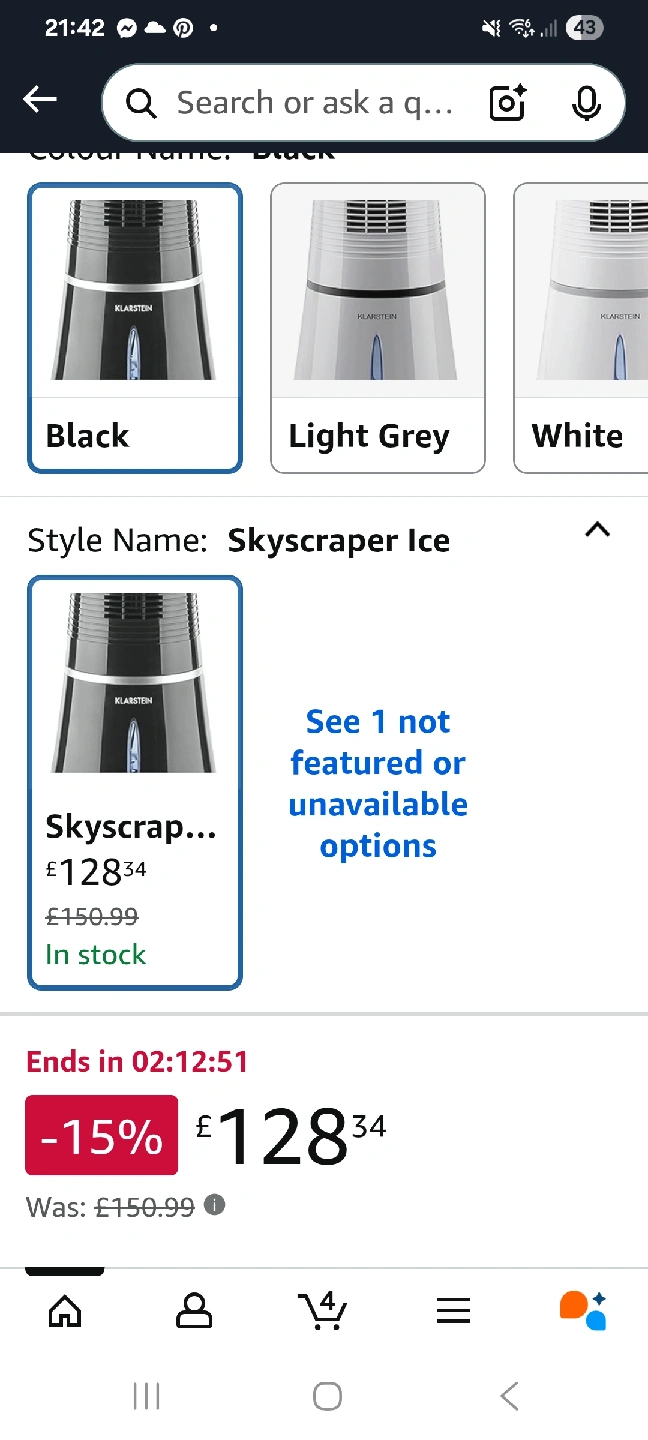Tap the info icon beside Was price

pyautogui.click(x=214, y=1205)
